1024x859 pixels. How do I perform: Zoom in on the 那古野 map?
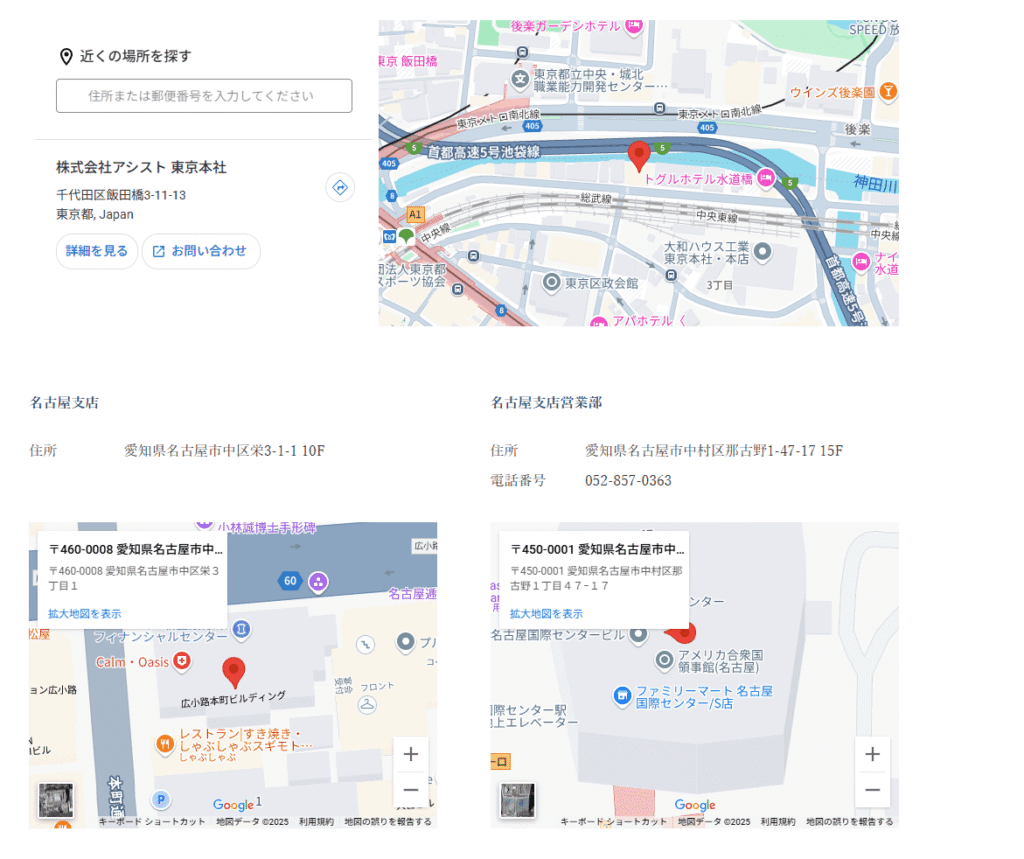[x=872, y=754]
